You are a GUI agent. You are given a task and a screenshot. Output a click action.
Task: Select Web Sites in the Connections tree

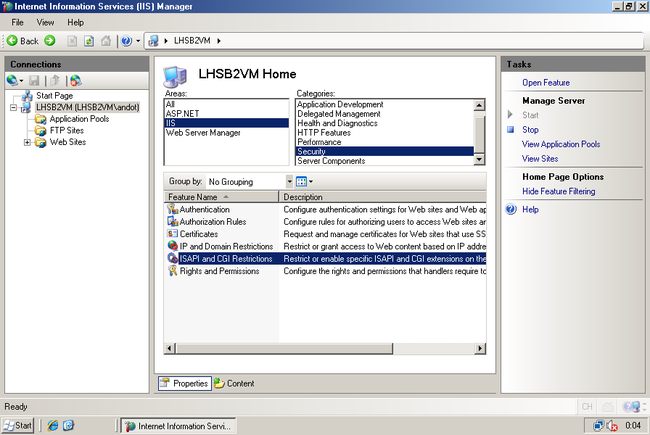pyautogui.click(x=68, y=142)
